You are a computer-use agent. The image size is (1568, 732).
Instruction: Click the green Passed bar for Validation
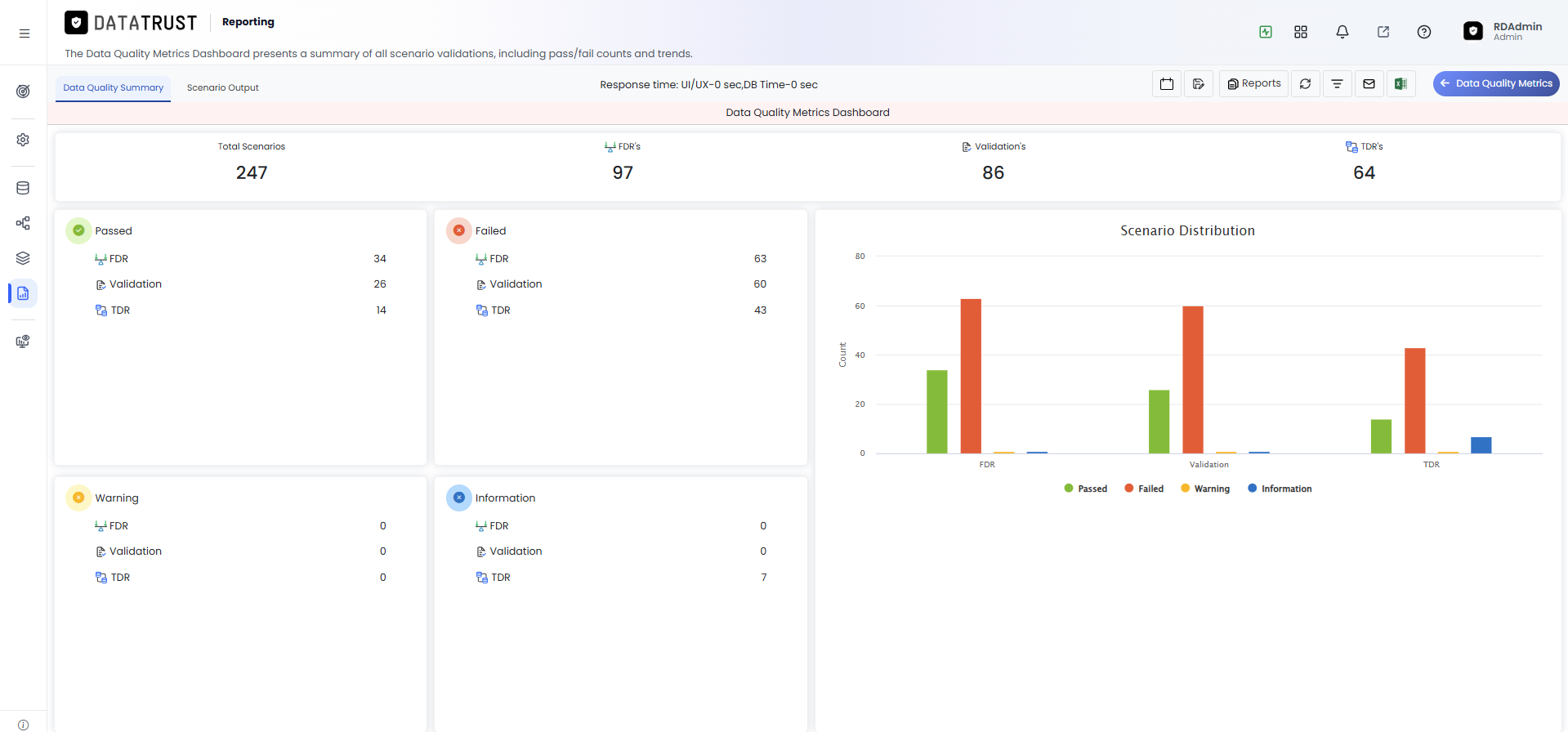pyautogui.click(x=1159, y=422)
